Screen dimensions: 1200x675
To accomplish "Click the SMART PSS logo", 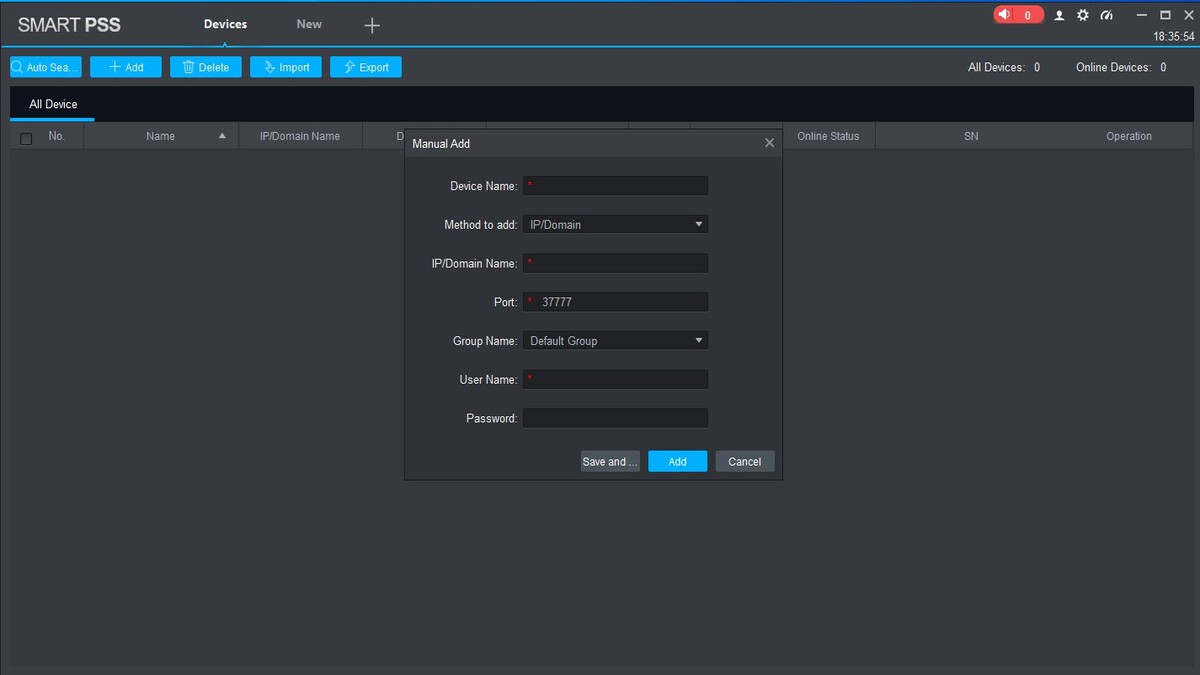I will pos(69,25).
